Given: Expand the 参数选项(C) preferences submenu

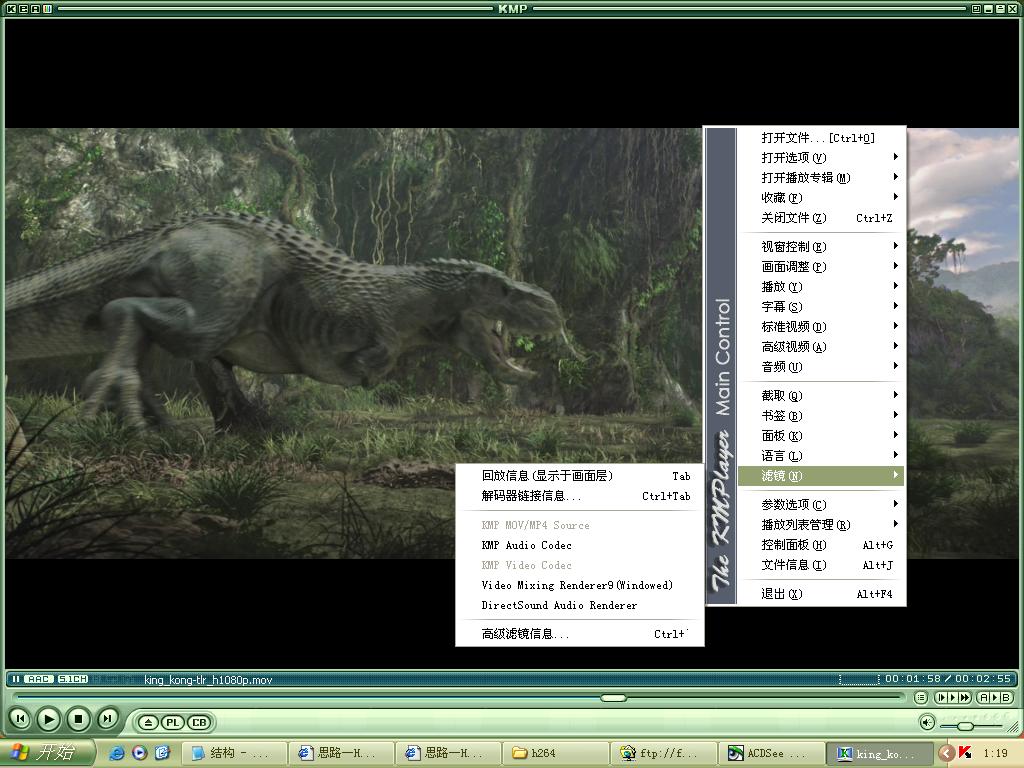Looking at the screenshot, I should tap(821, 504).
